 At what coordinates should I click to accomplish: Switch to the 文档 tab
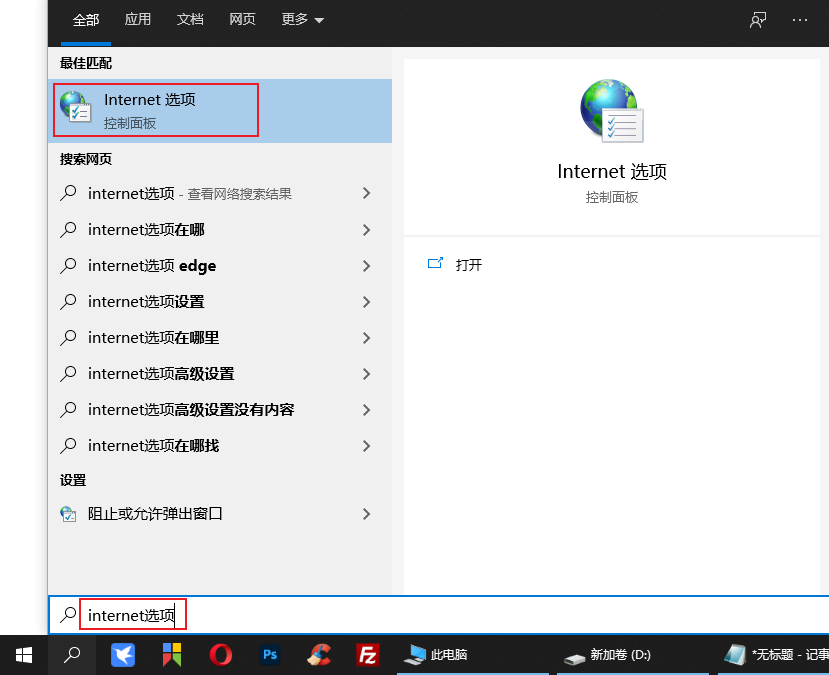[x=190, y=20]
